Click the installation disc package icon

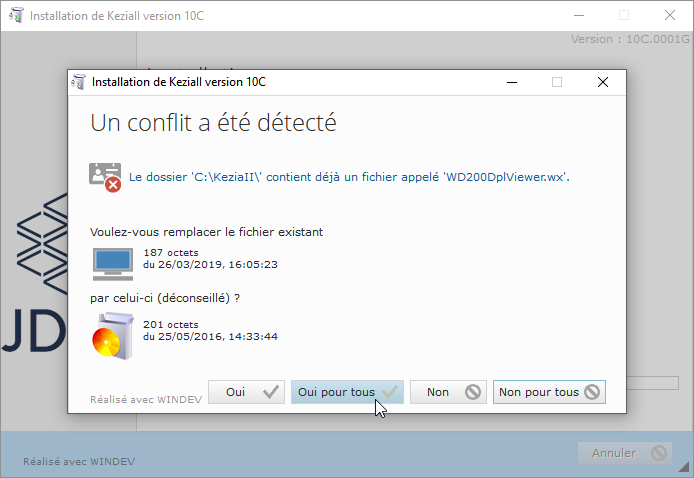pos(111,335)
